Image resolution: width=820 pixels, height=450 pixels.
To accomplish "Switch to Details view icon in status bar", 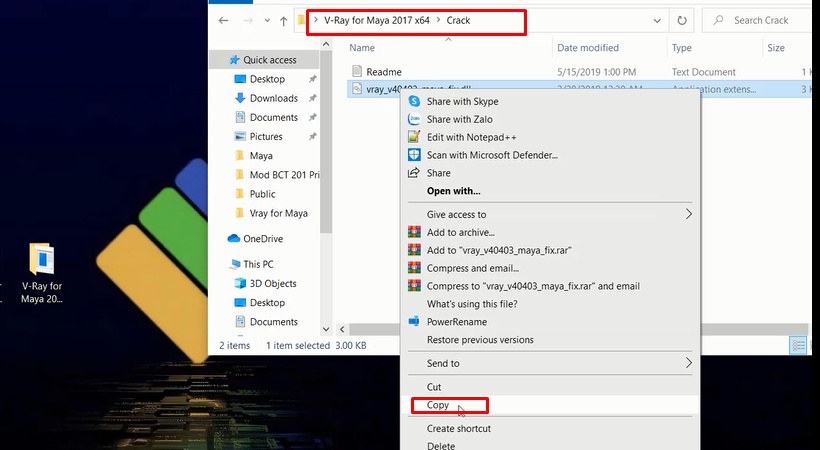I will pos(798,346).
